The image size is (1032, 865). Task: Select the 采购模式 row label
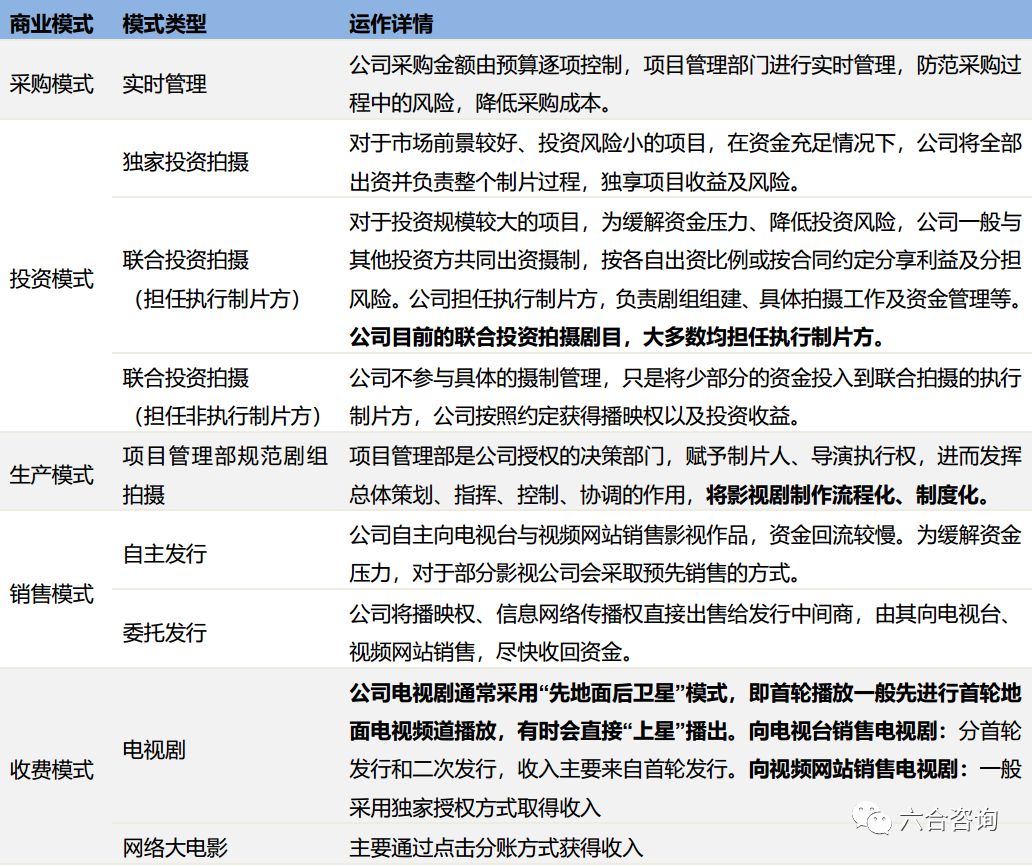coord(51,84)
